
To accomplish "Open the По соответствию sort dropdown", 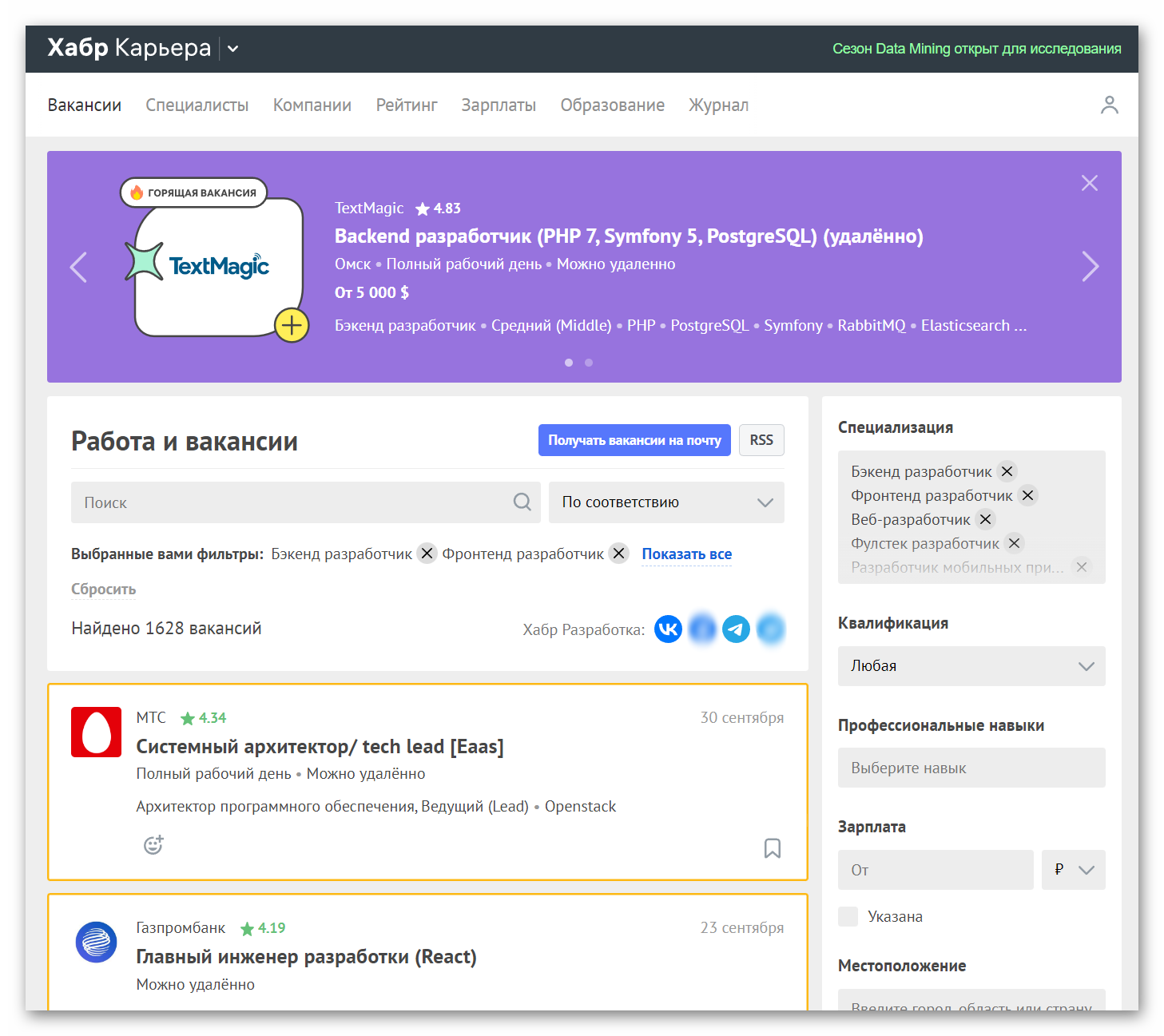I will pos(666,502).
